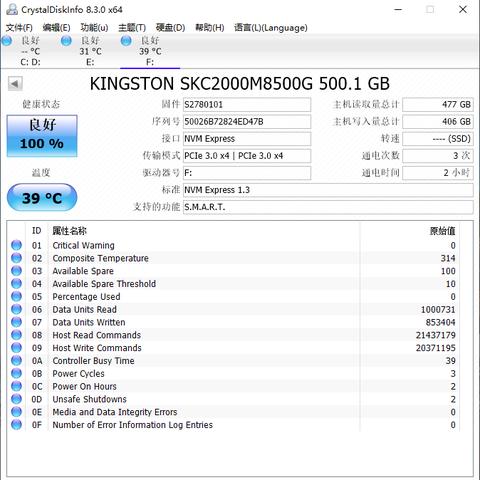Select the Unsafe Shutdowns attribute text
This screenshot has height=480, width=480.
[89, 399]
